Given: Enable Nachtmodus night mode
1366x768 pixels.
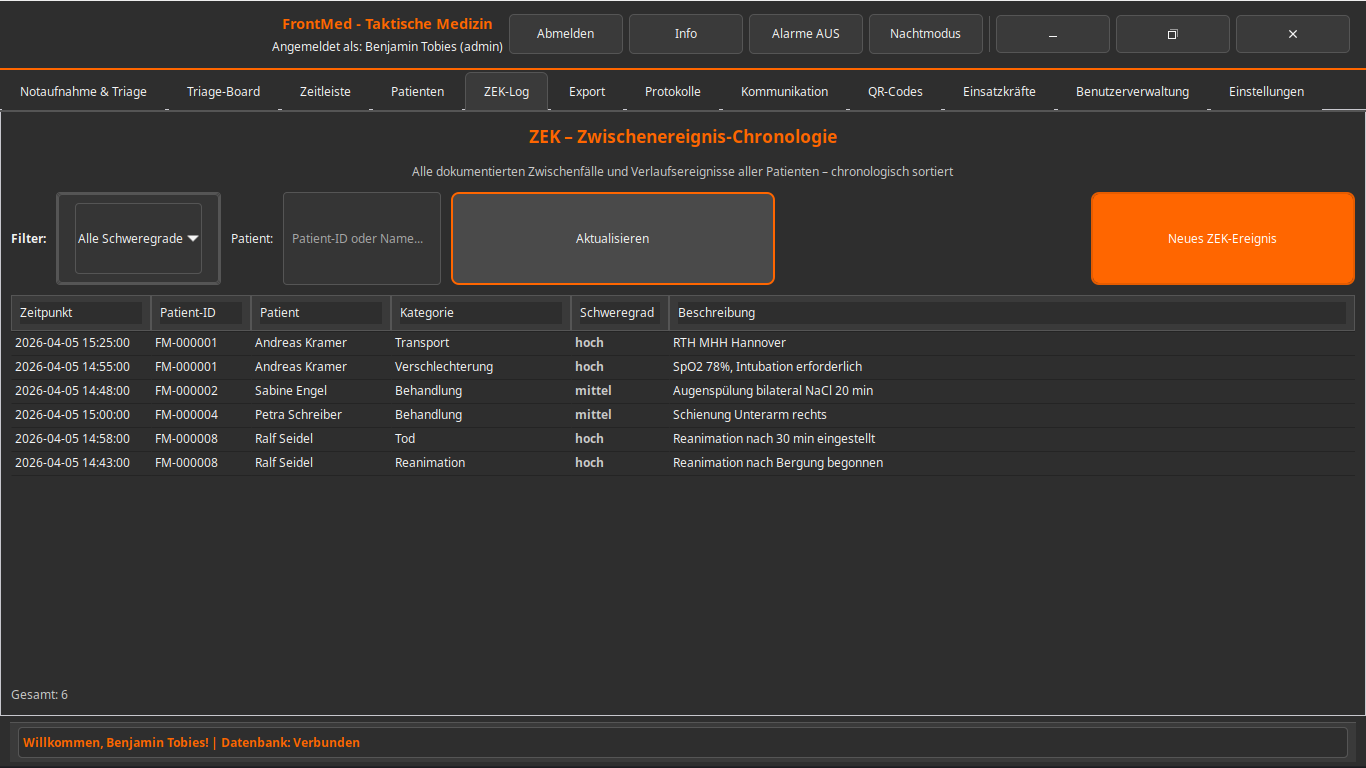Looking at the screenshot, I should point(925,34).
